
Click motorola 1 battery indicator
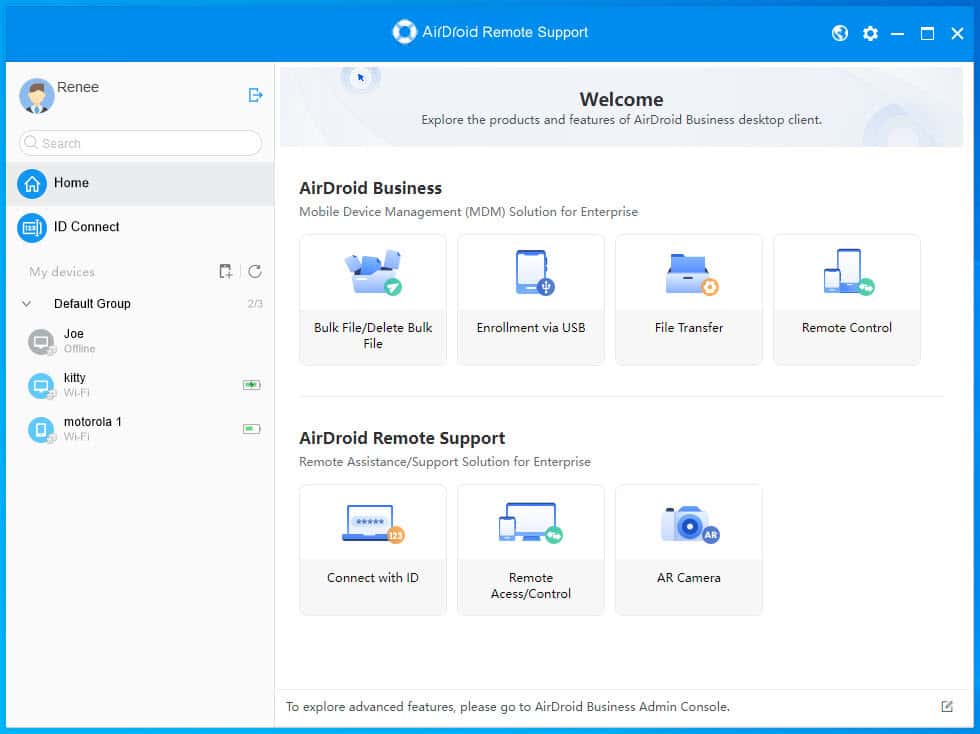(251, 429)
